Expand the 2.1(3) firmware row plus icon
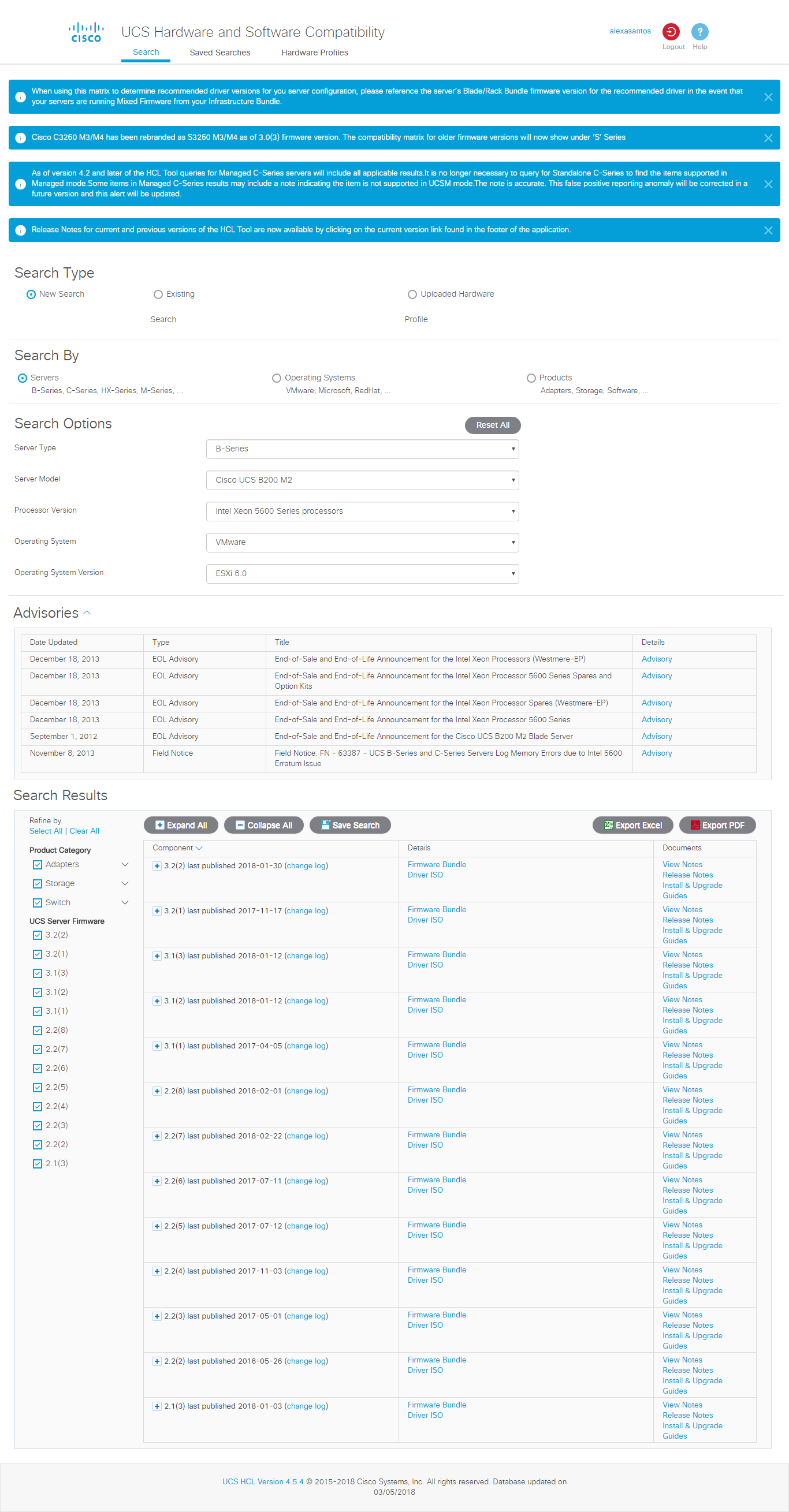The image size is (789, 1512). 157,1406
